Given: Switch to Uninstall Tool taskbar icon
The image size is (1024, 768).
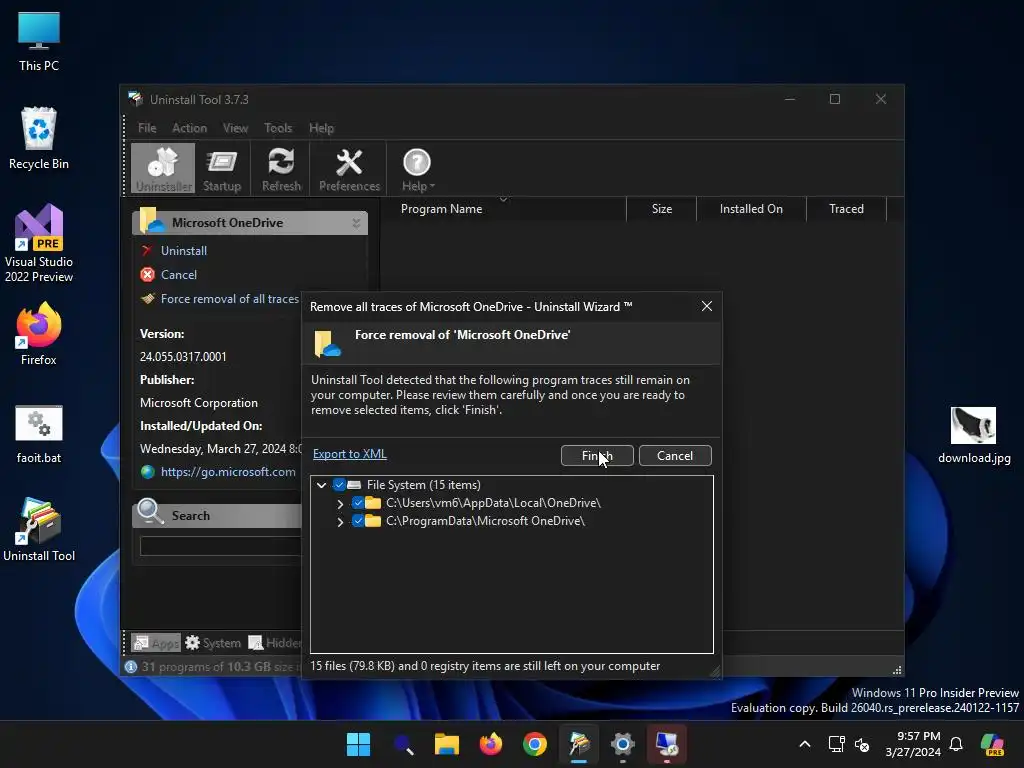Looking at the screenshot, I should click(x=579, y=744).
